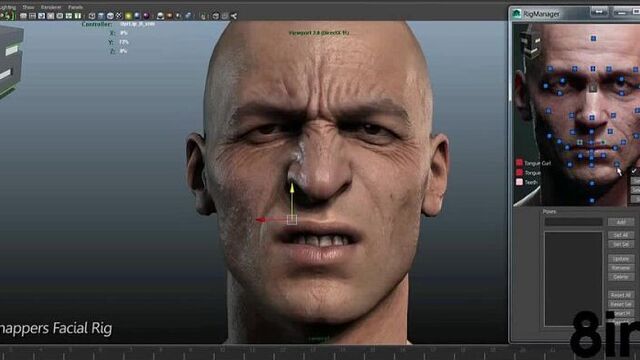
Task: Click the checkered textured display icon
Action: pos(119,16)
